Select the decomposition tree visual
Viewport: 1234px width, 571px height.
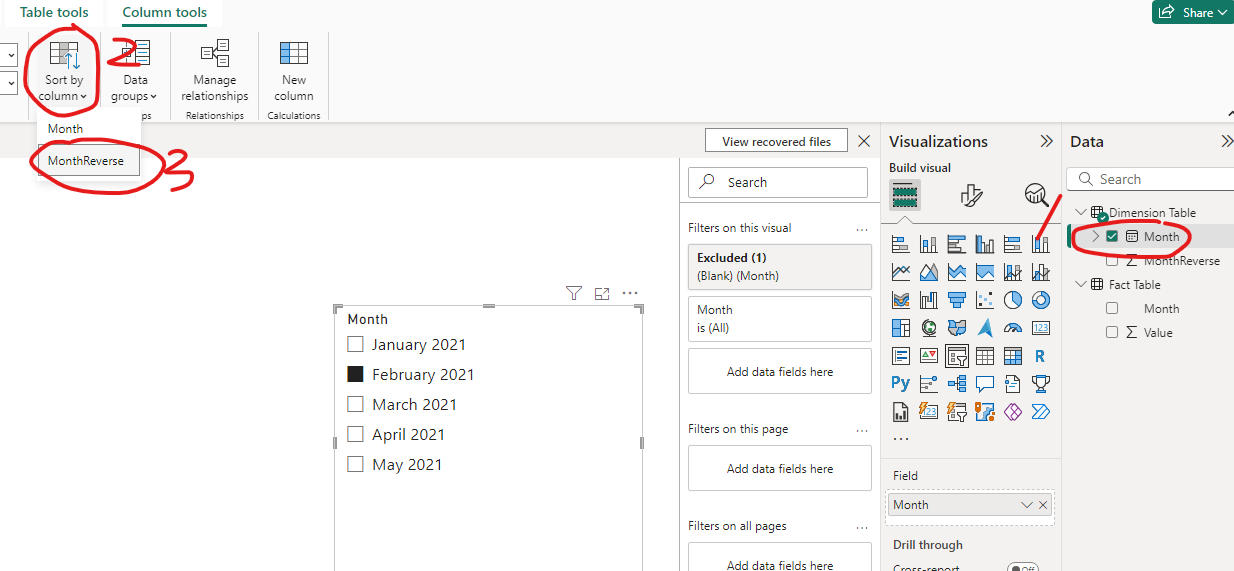click(x=956, y=384)
